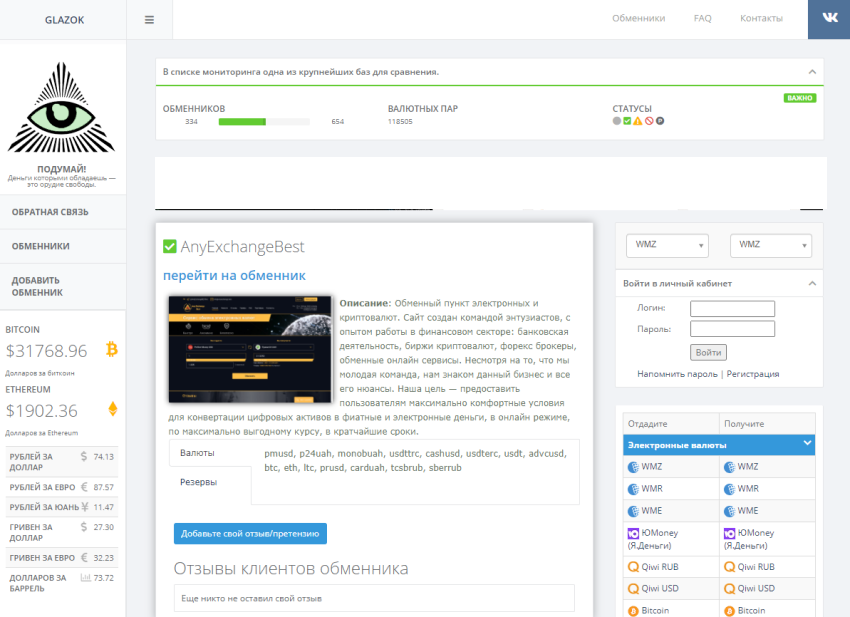Click the dark P status icon

(660, 121)
